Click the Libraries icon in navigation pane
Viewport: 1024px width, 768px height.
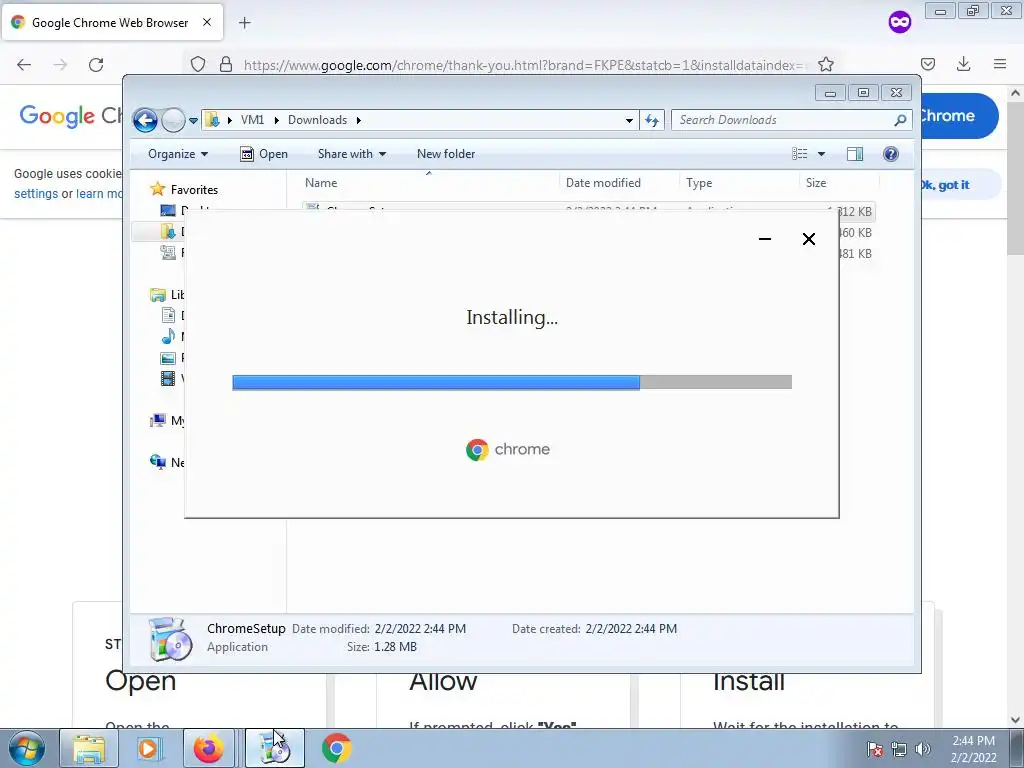(x=157, y=295)
